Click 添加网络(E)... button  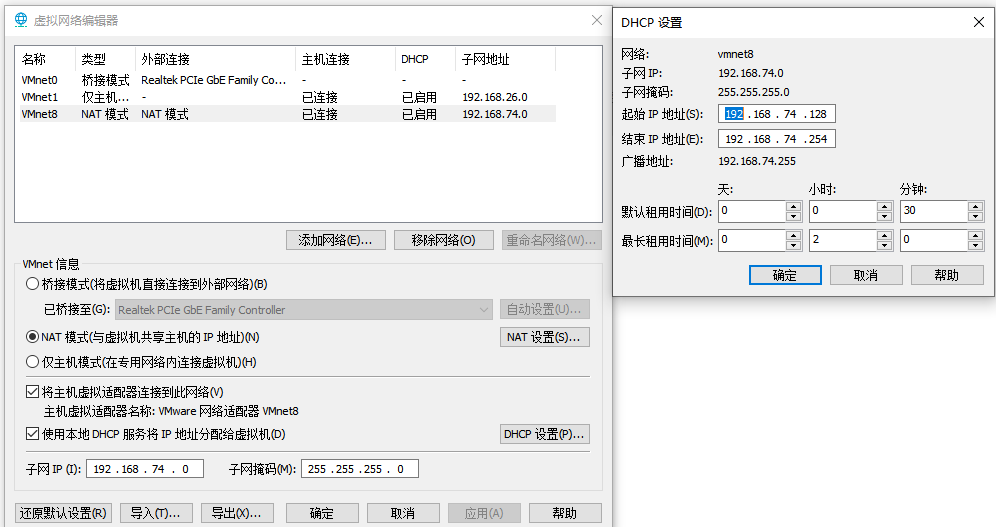[x=335, y=240]
